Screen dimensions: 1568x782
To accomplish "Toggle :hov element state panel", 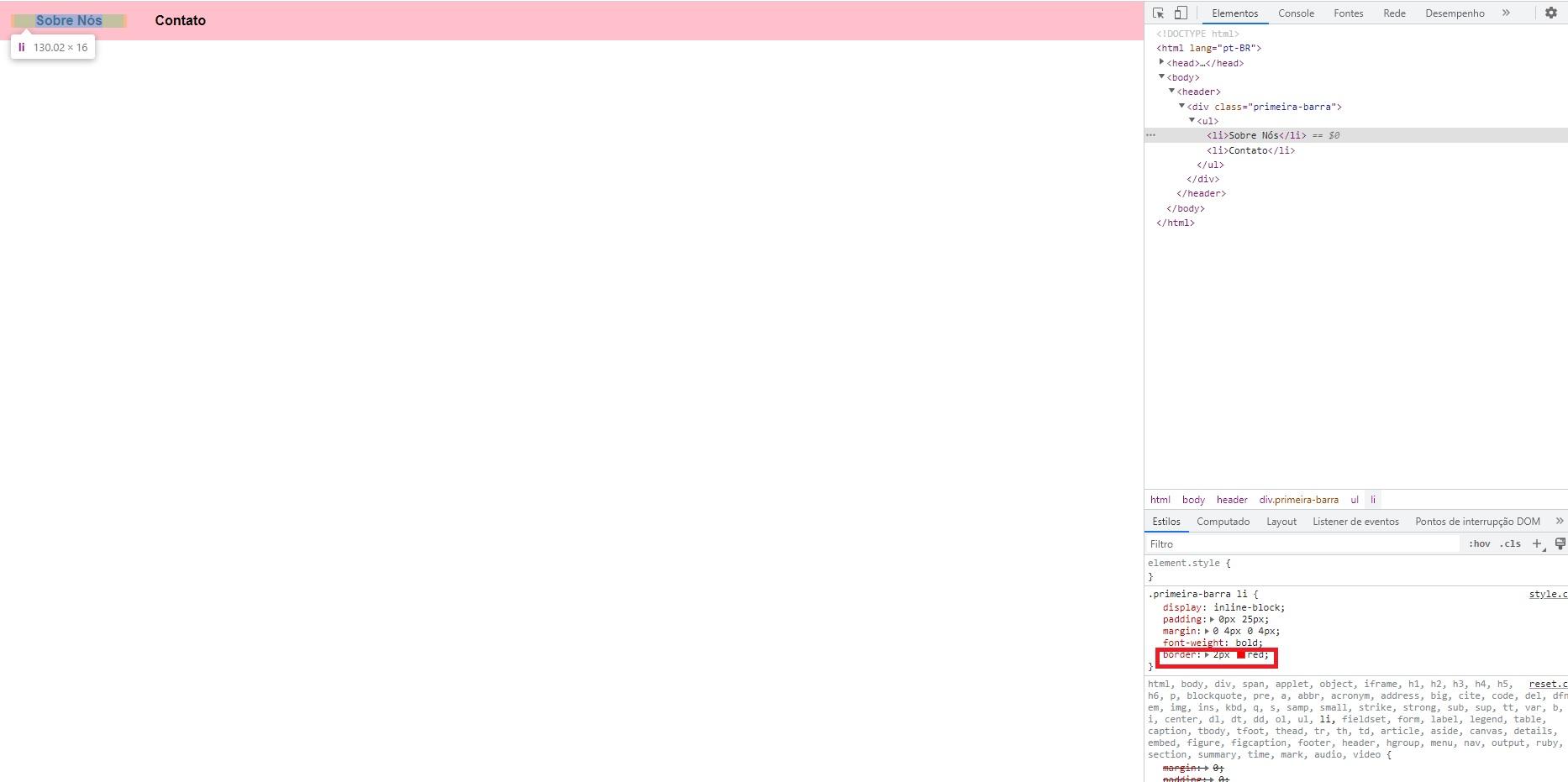I will (1479, 544).
